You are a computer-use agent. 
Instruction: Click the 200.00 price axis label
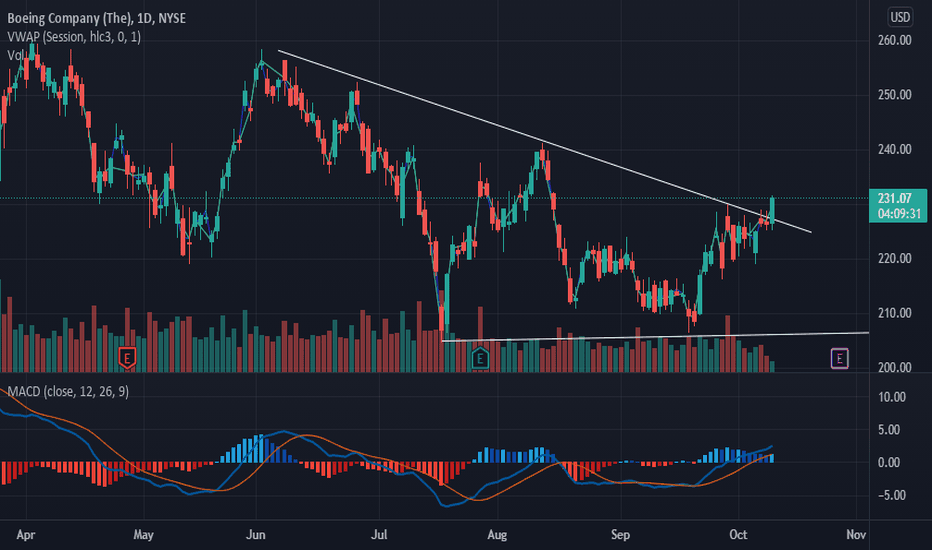click(x=895, y=367)
